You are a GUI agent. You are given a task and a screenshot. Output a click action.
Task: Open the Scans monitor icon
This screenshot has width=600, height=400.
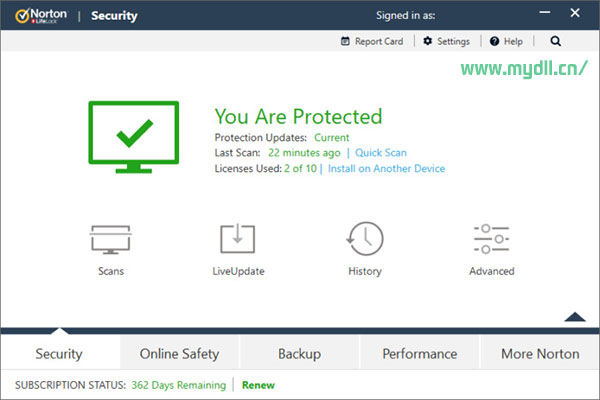coord(111,240)
